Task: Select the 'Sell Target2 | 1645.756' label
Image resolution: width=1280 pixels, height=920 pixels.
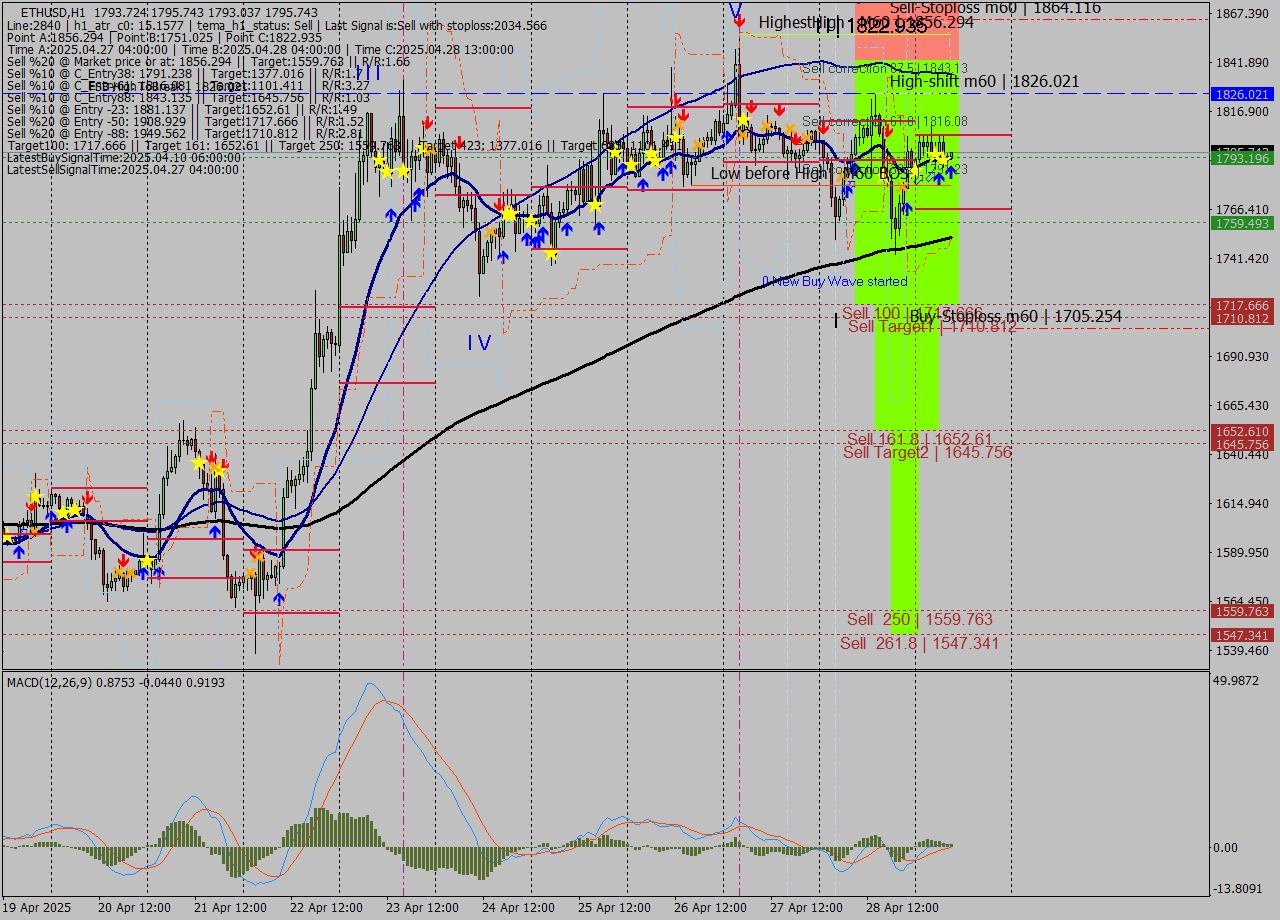Action: [x=927, y=453]
